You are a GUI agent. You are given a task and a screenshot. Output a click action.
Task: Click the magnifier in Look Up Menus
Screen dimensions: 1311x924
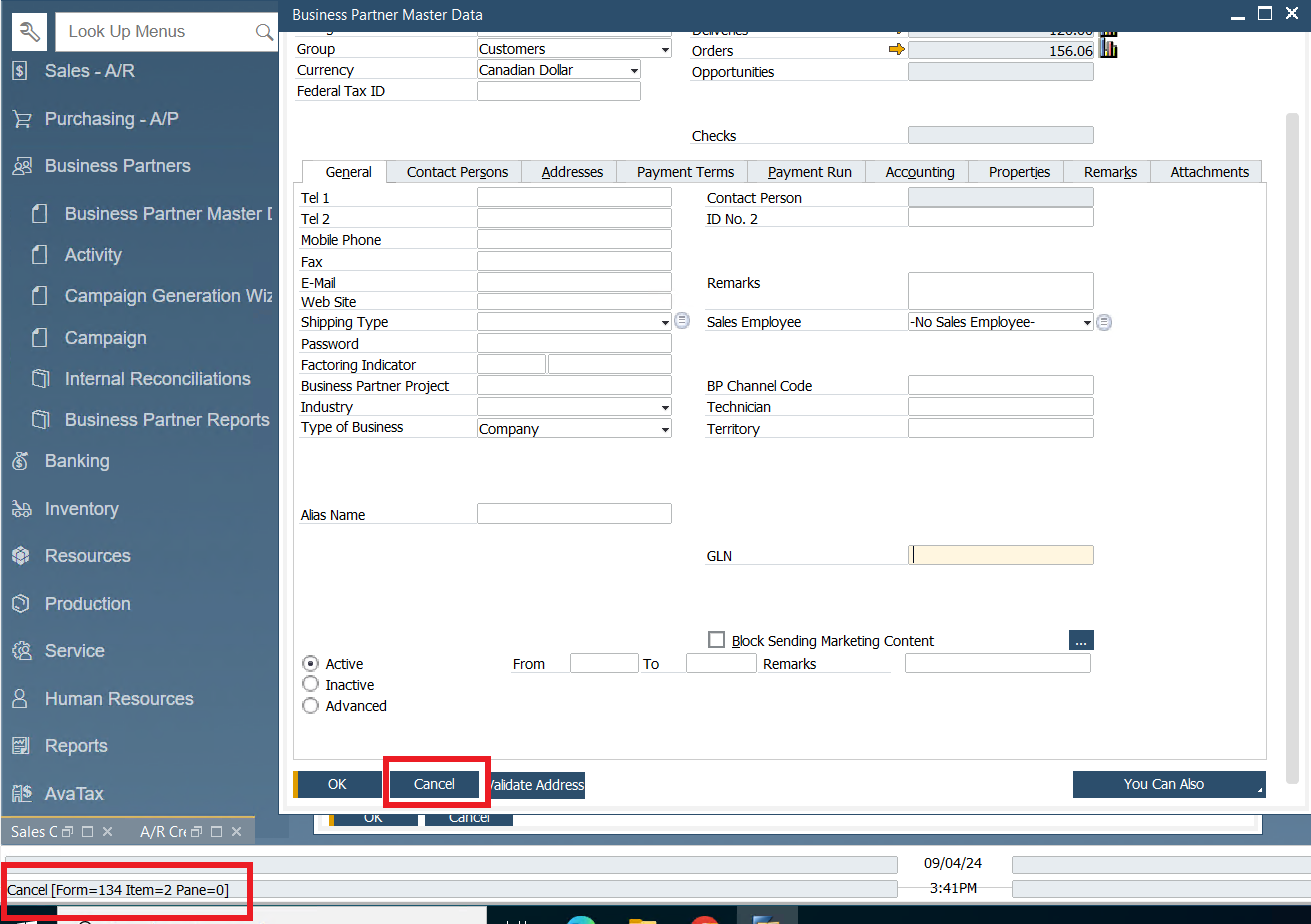pos(264,32)
